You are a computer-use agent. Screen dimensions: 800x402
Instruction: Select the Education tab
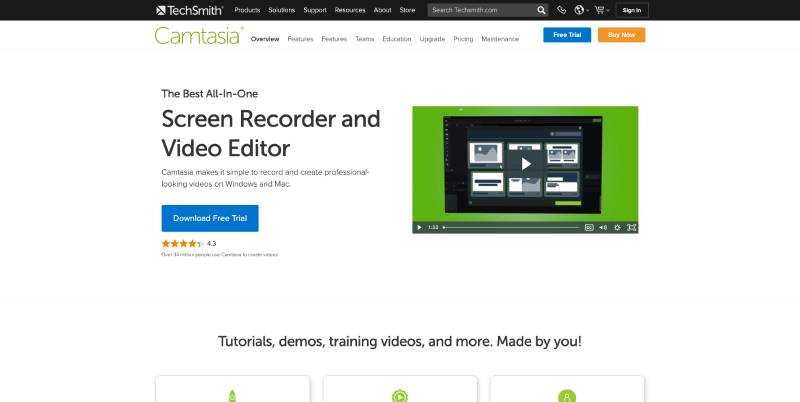(x=396, y=39)
